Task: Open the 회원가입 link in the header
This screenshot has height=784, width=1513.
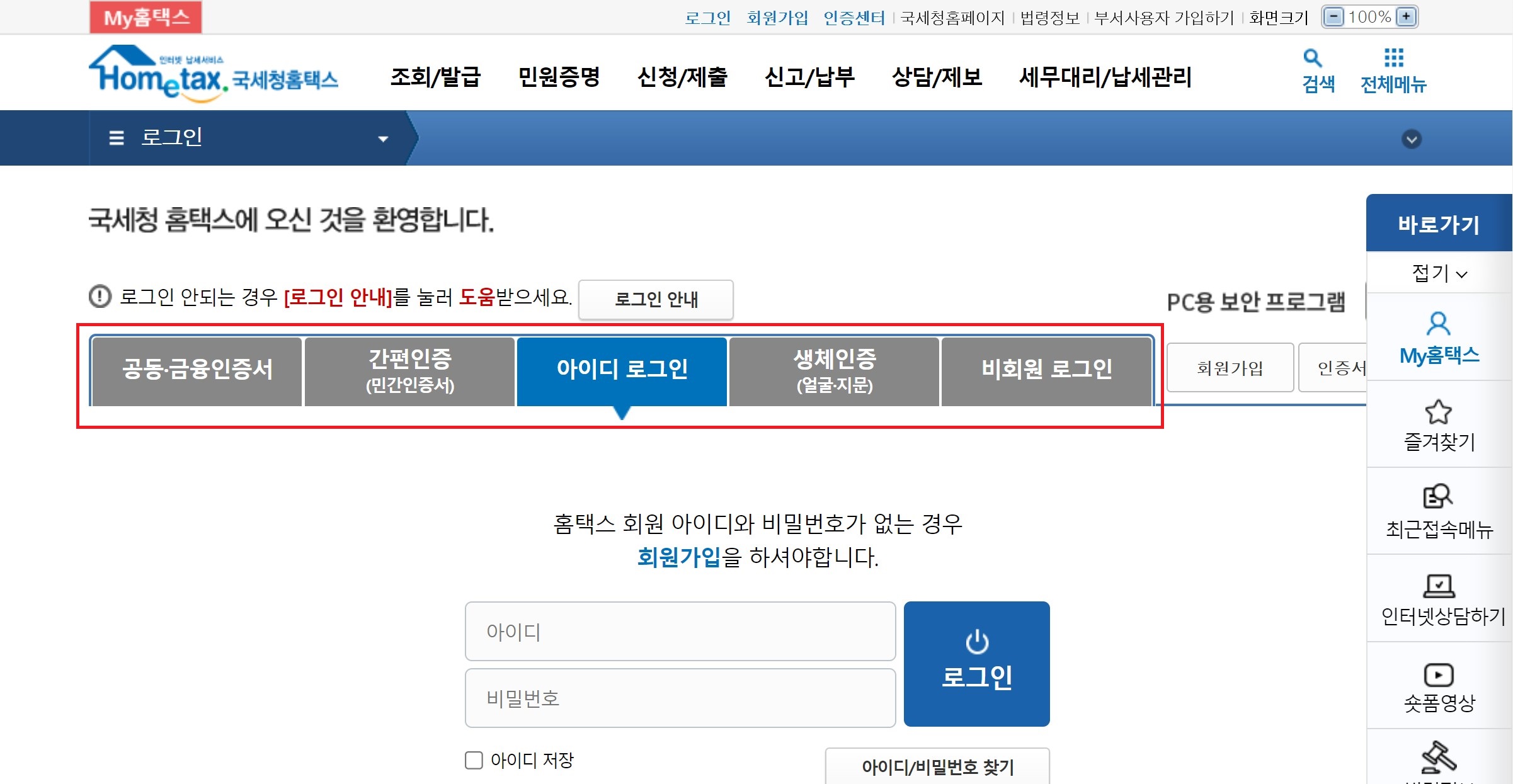Action: pos(778,18)
